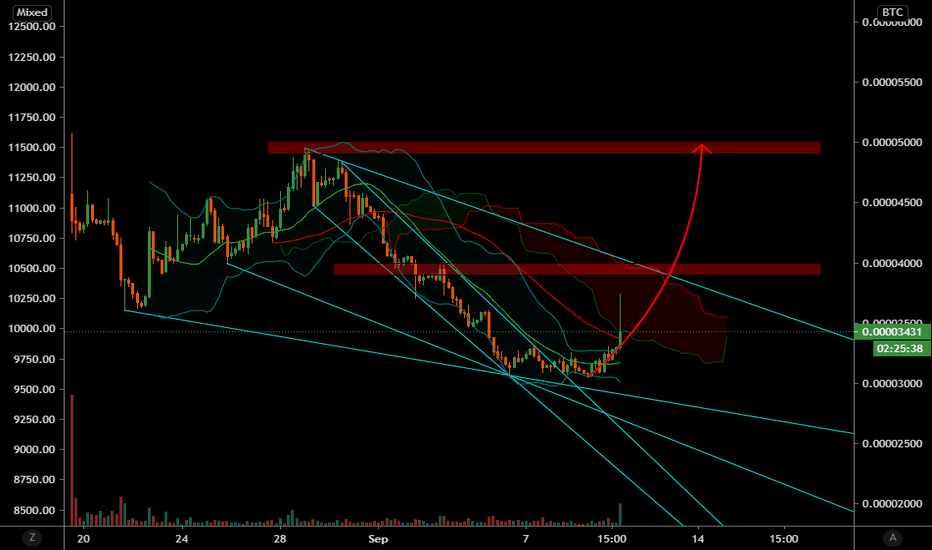Click the 12000.00 left axis label
This screenshot has width=932, height=550.
pos(32,87)
